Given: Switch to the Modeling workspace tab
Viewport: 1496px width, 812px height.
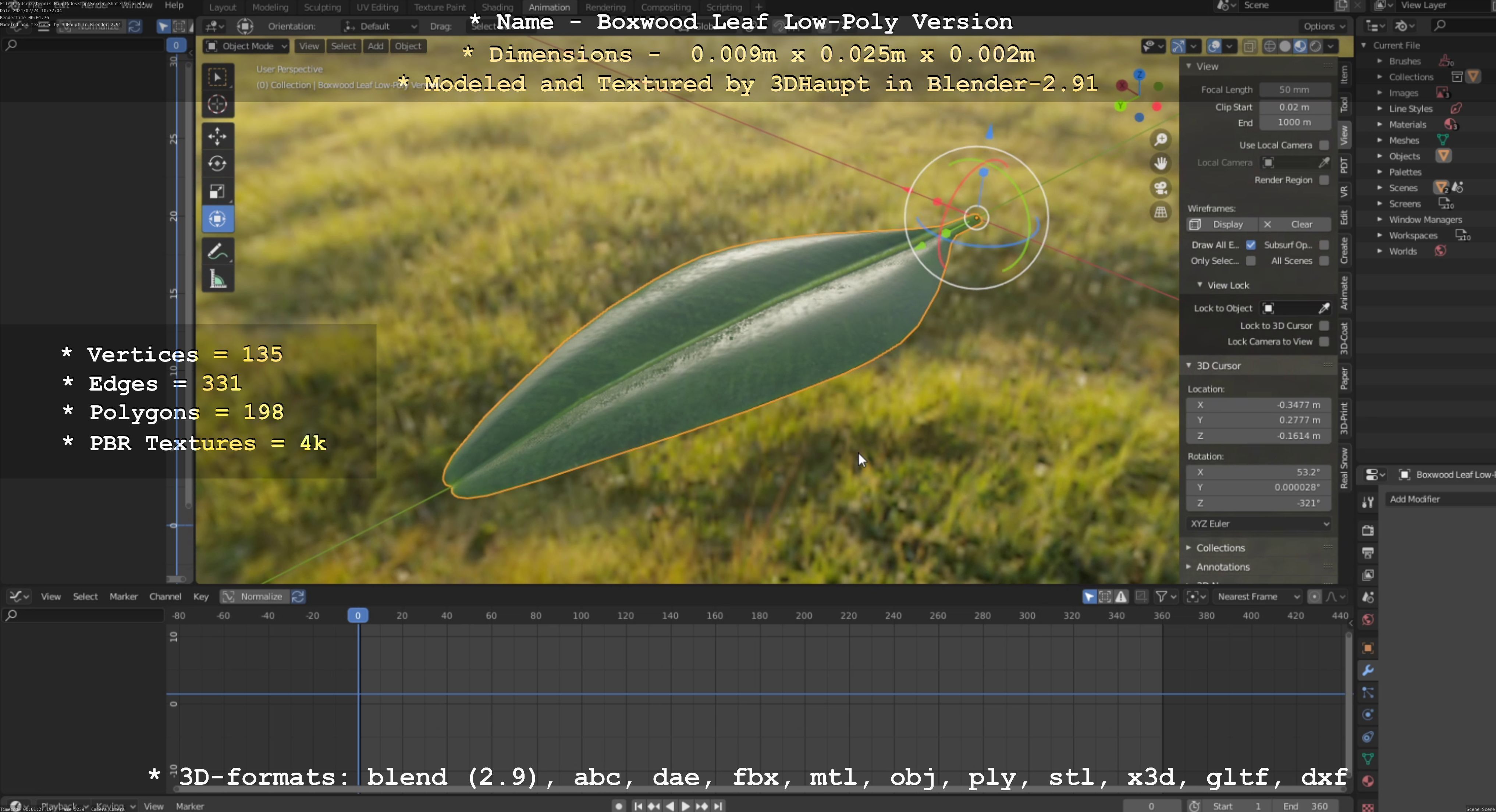Looking at the screenshot, I should pyautogui.click(x=270, y=7).
